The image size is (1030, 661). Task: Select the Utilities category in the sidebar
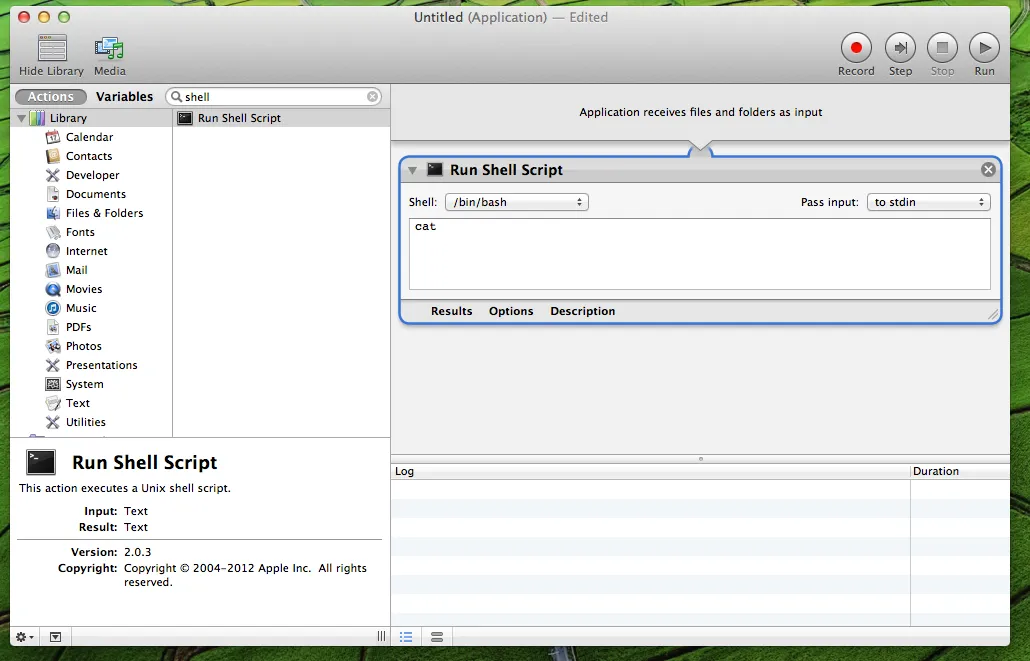tap(84, 421)
